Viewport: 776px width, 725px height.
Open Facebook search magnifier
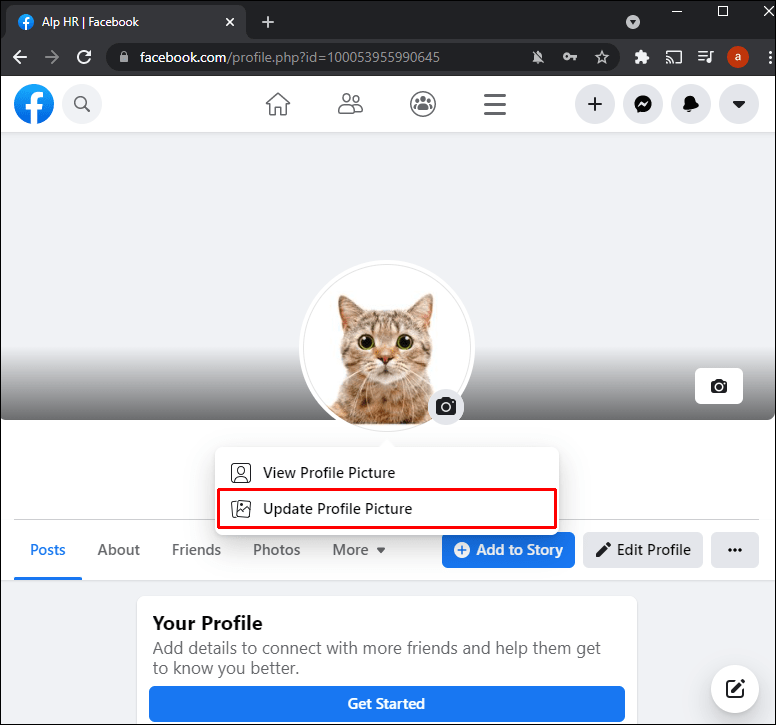point(82,104)
